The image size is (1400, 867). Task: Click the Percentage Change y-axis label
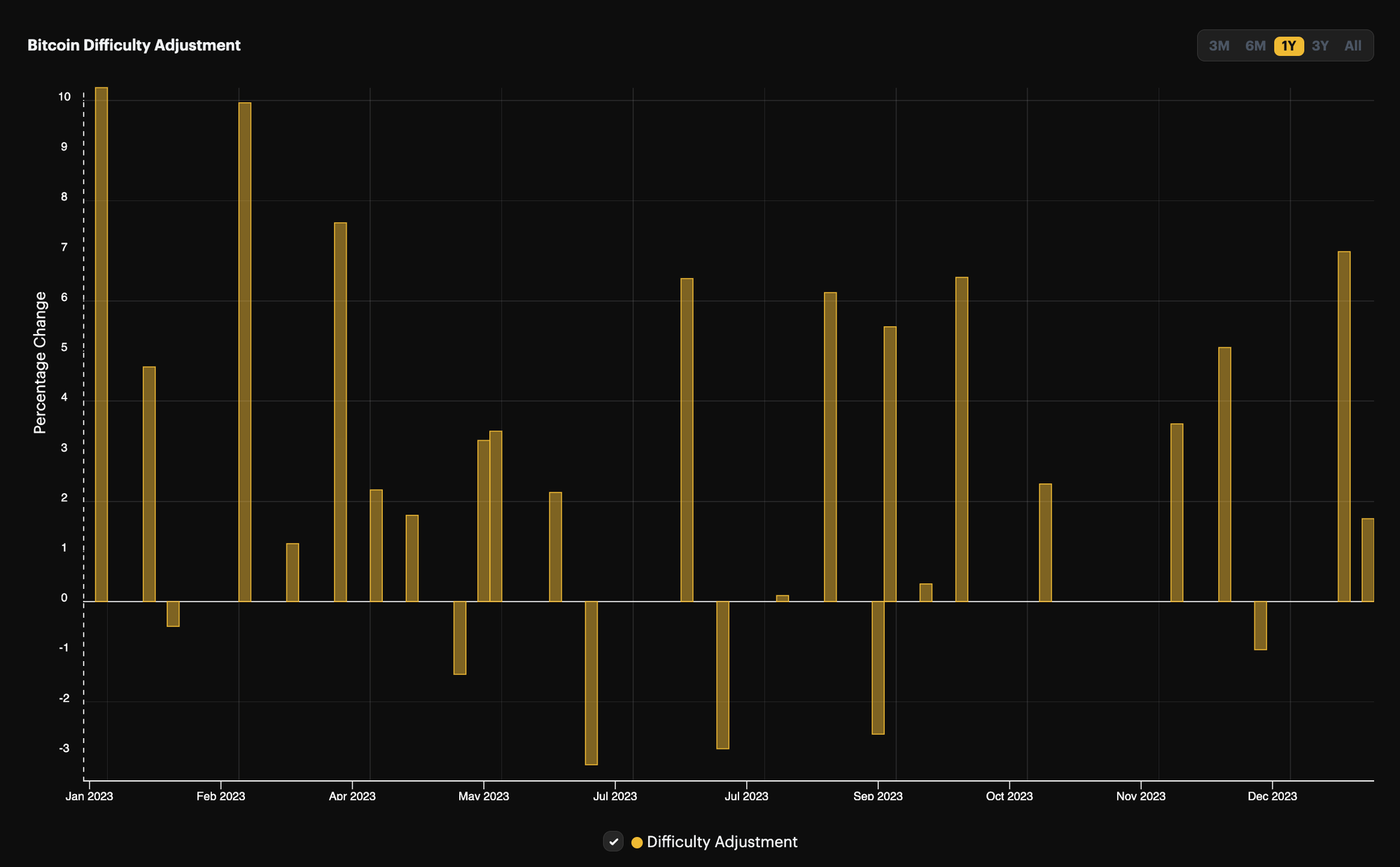click(x=40, y=363)
